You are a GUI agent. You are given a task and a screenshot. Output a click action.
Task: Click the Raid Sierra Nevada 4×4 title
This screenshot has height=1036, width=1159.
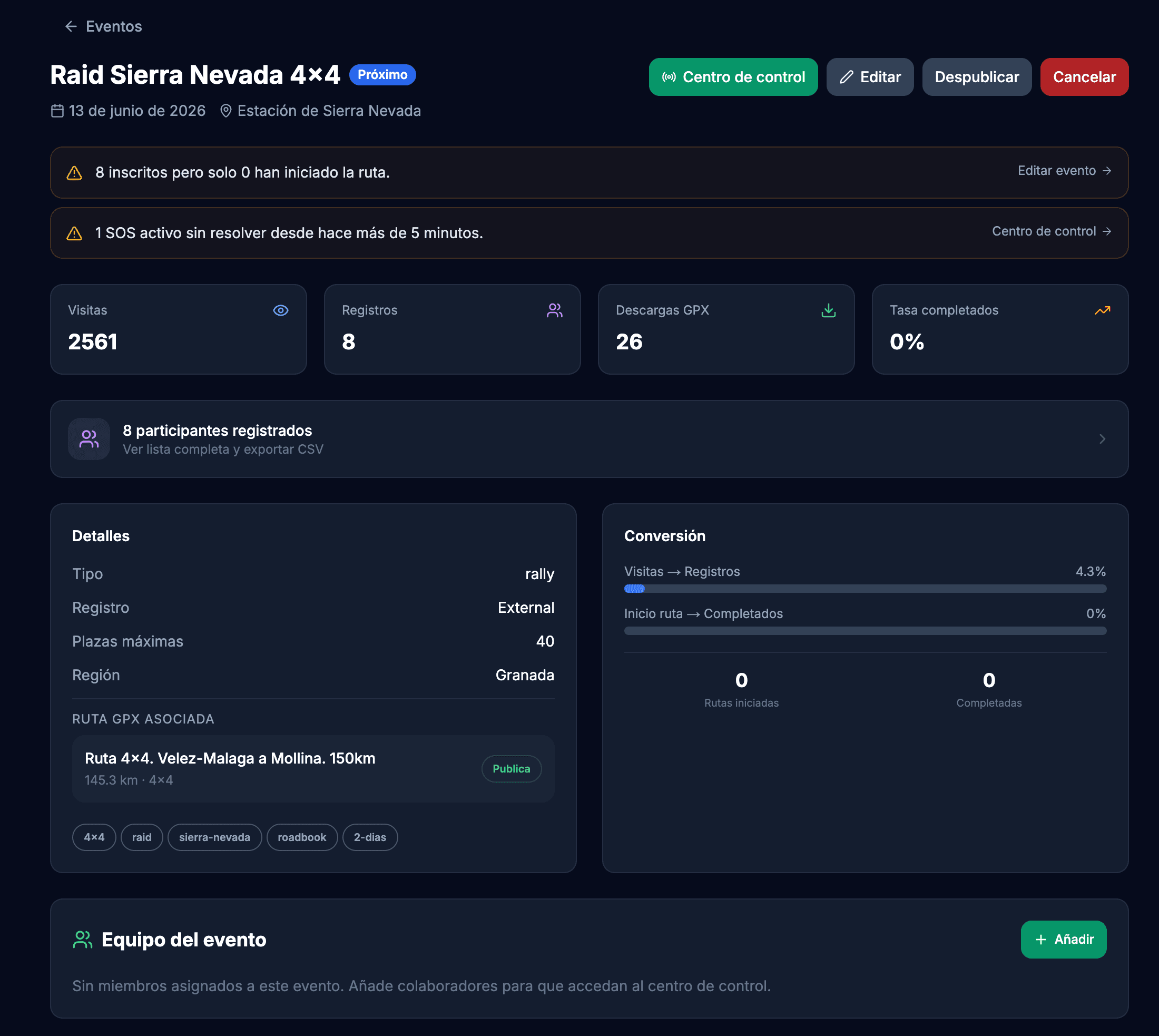(195, 75)
